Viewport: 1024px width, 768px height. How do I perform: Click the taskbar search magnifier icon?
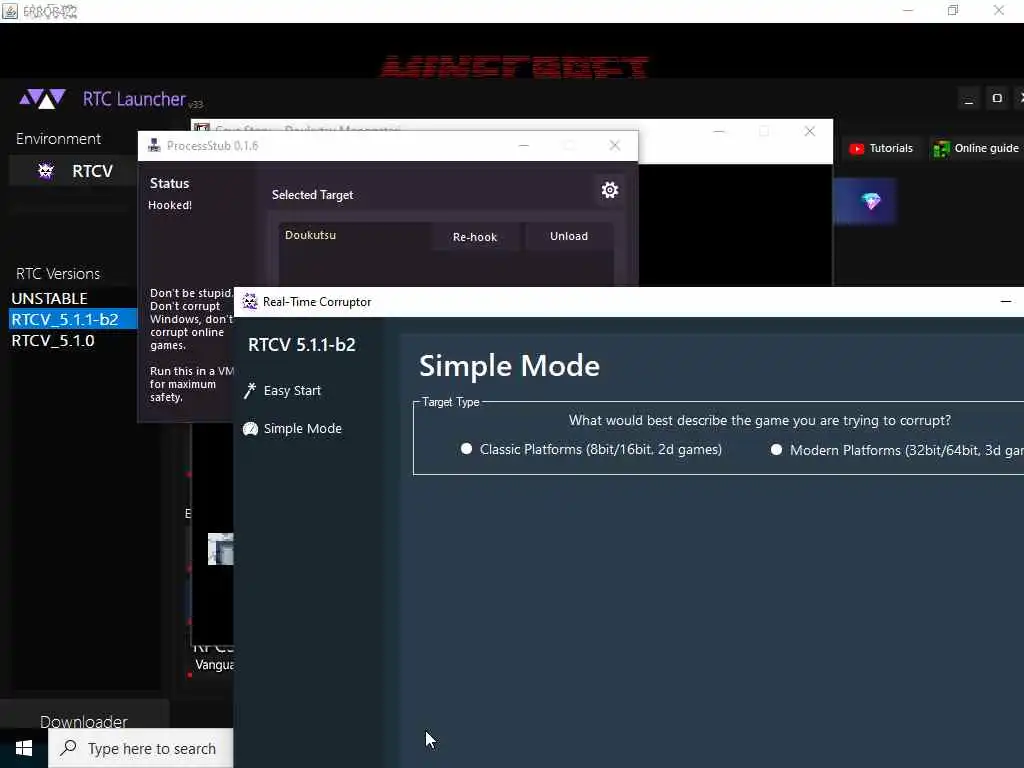(69, 748)
